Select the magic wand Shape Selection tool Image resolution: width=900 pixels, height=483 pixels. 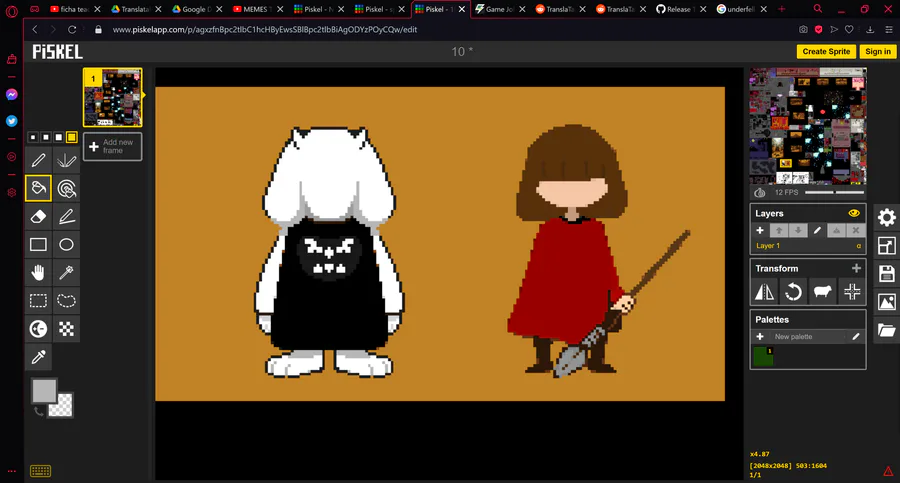(x=67, y=273)
